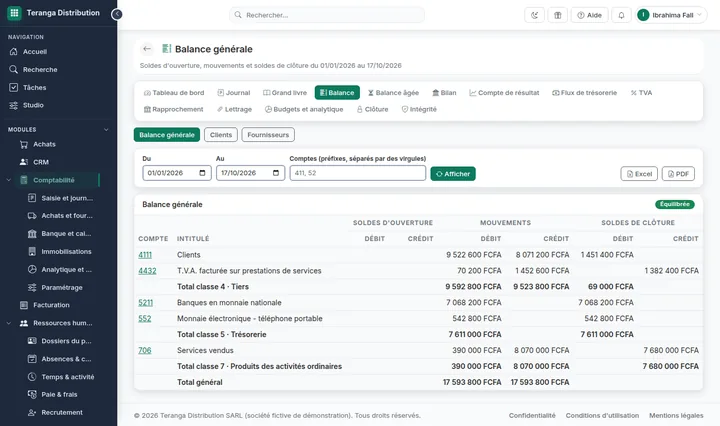Viewport: 720px width, 426px height.
Task: Switch to Flux de trésorerie tab
Action: [x=585, y=93]
